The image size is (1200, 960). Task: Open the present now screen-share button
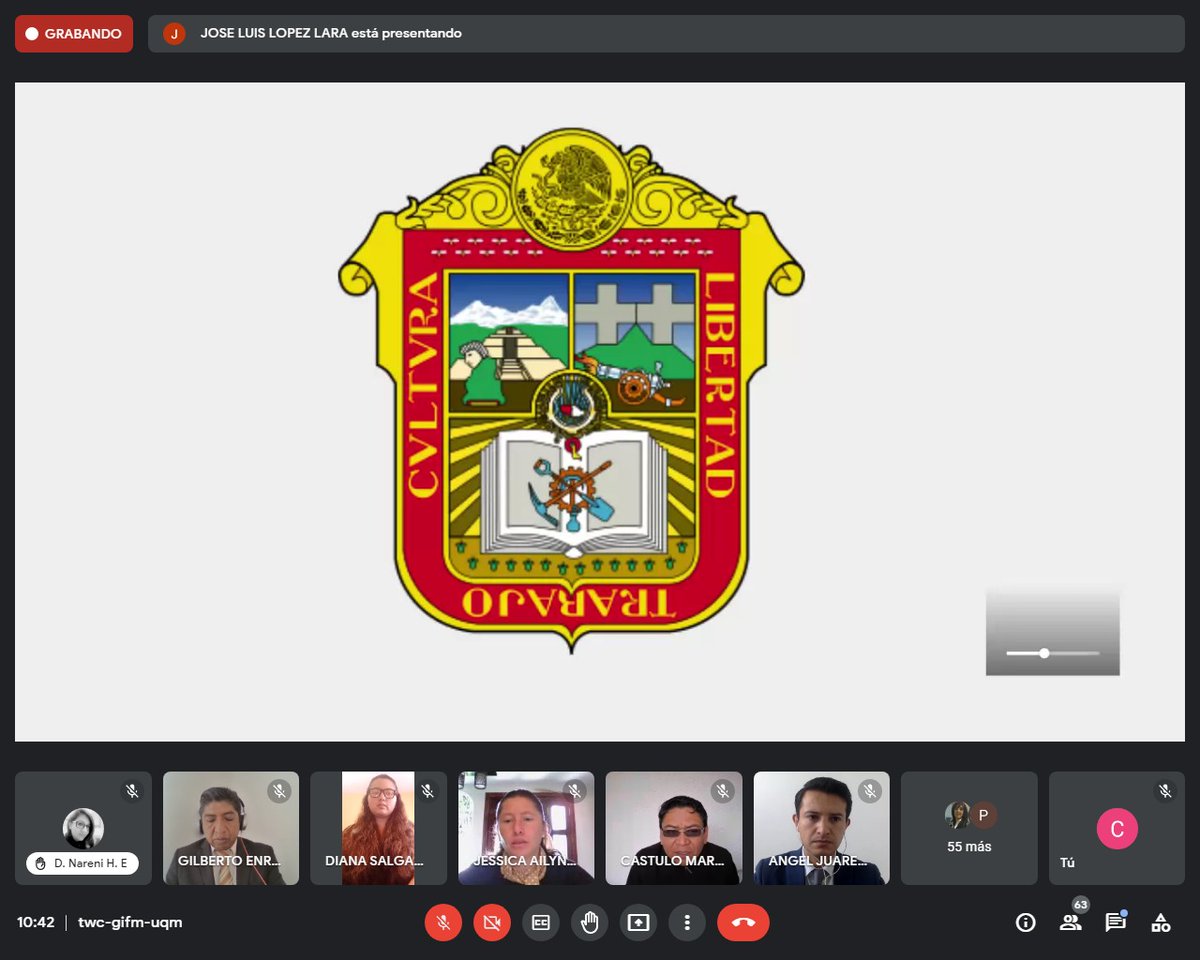638,922
